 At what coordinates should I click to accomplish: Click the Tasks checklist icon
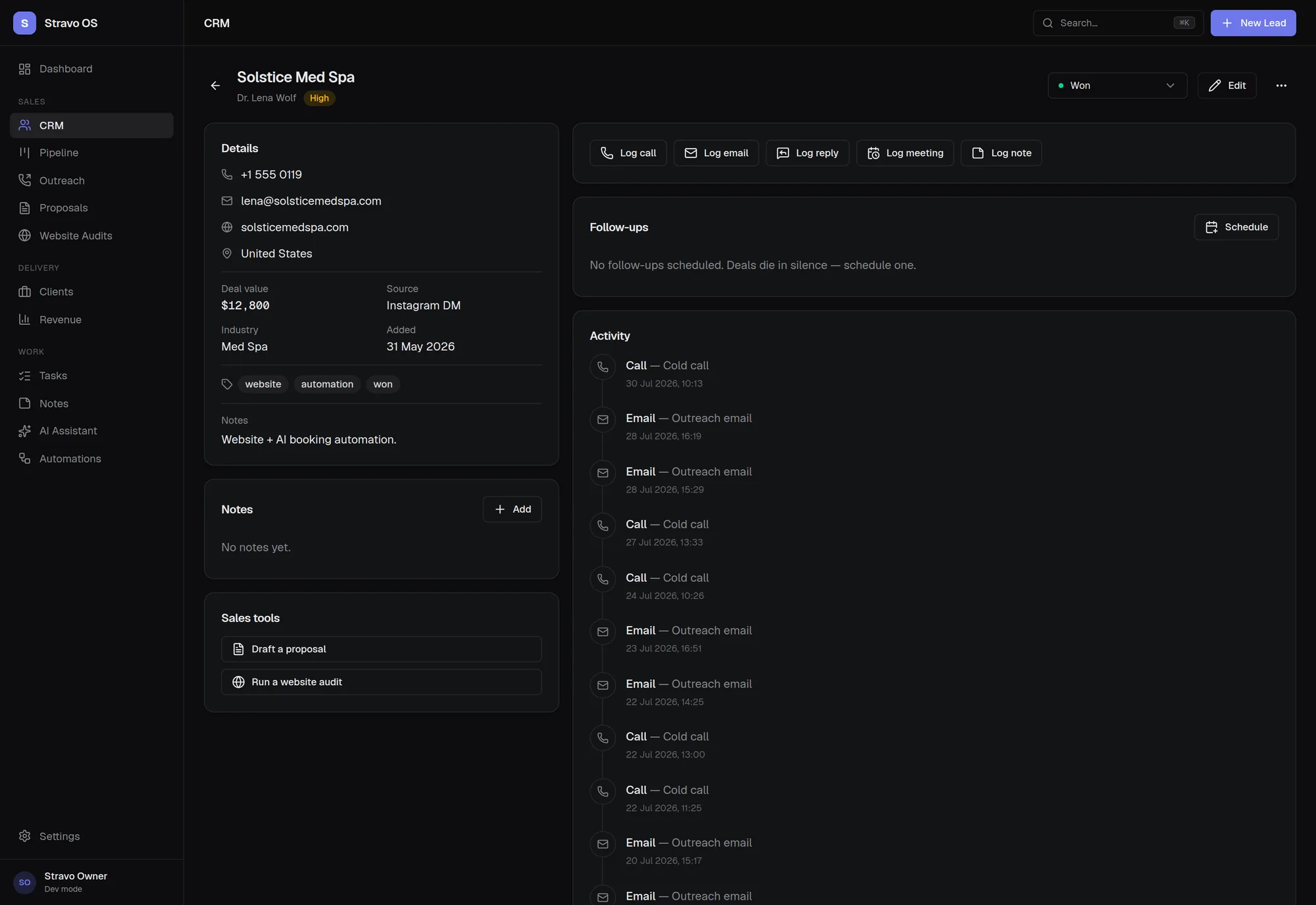click(x=25, y=376)
